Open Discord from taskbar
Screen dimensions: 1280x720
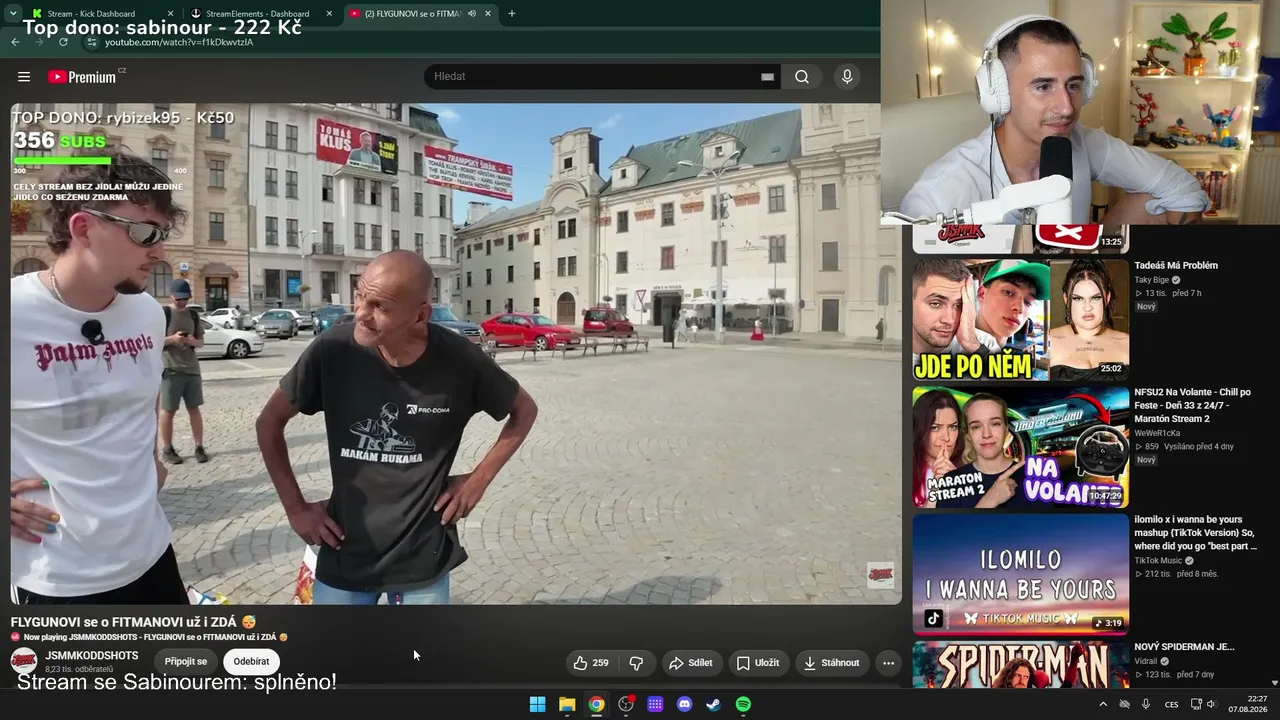[684, 704]
